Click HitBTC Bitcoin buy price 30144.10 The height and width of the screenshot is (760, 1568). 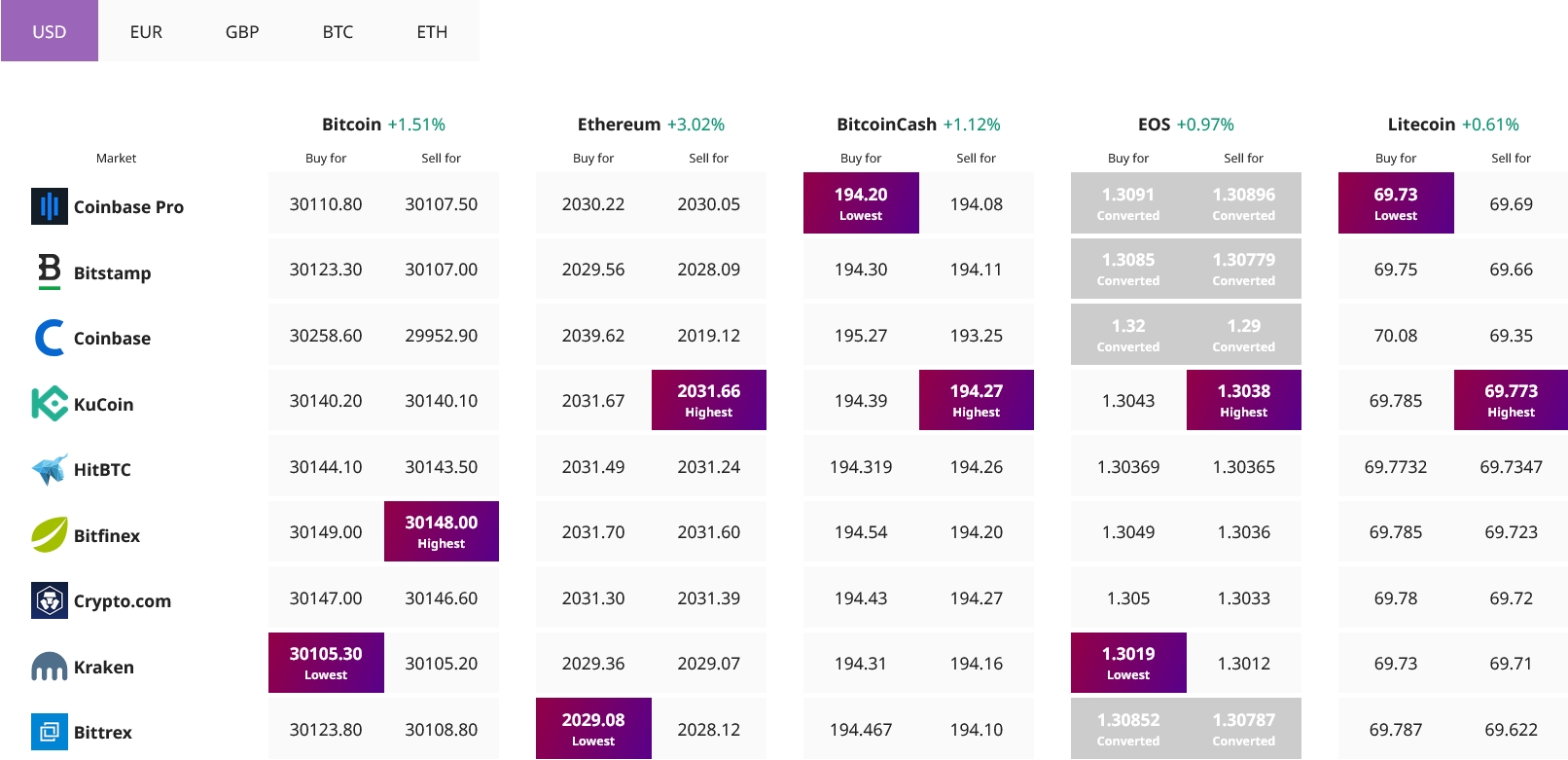click(326, 467)
